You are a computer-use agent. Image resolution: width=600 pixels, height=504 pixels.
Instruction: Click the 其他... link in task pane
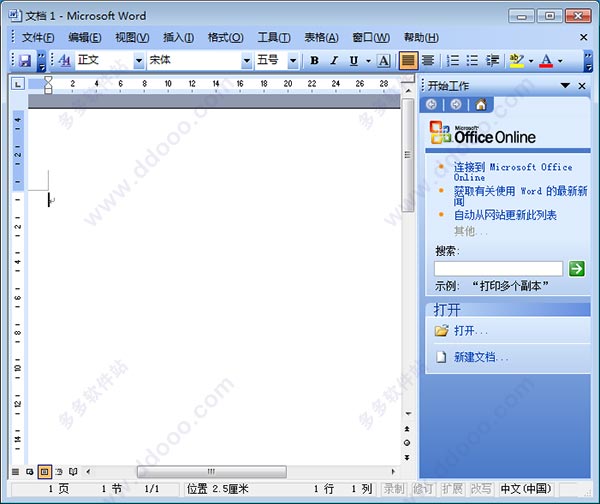(471, 231)
